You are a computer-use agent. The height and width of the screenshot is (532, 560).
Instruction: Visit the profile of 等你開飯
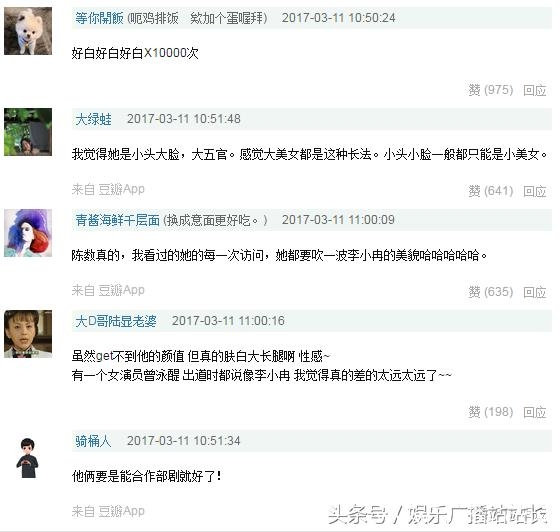click(x=99, y=18)
